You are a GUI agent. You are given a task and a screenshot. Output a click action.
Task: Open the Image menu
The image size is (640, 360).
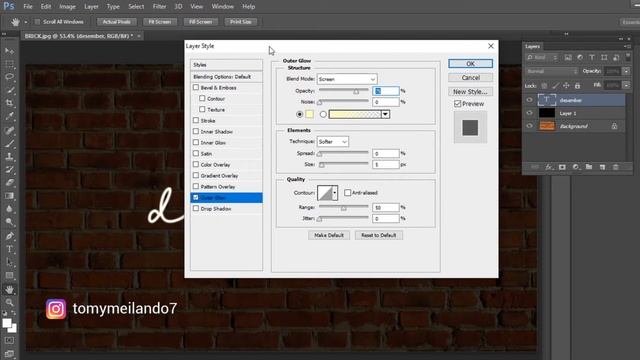point(67,7)
